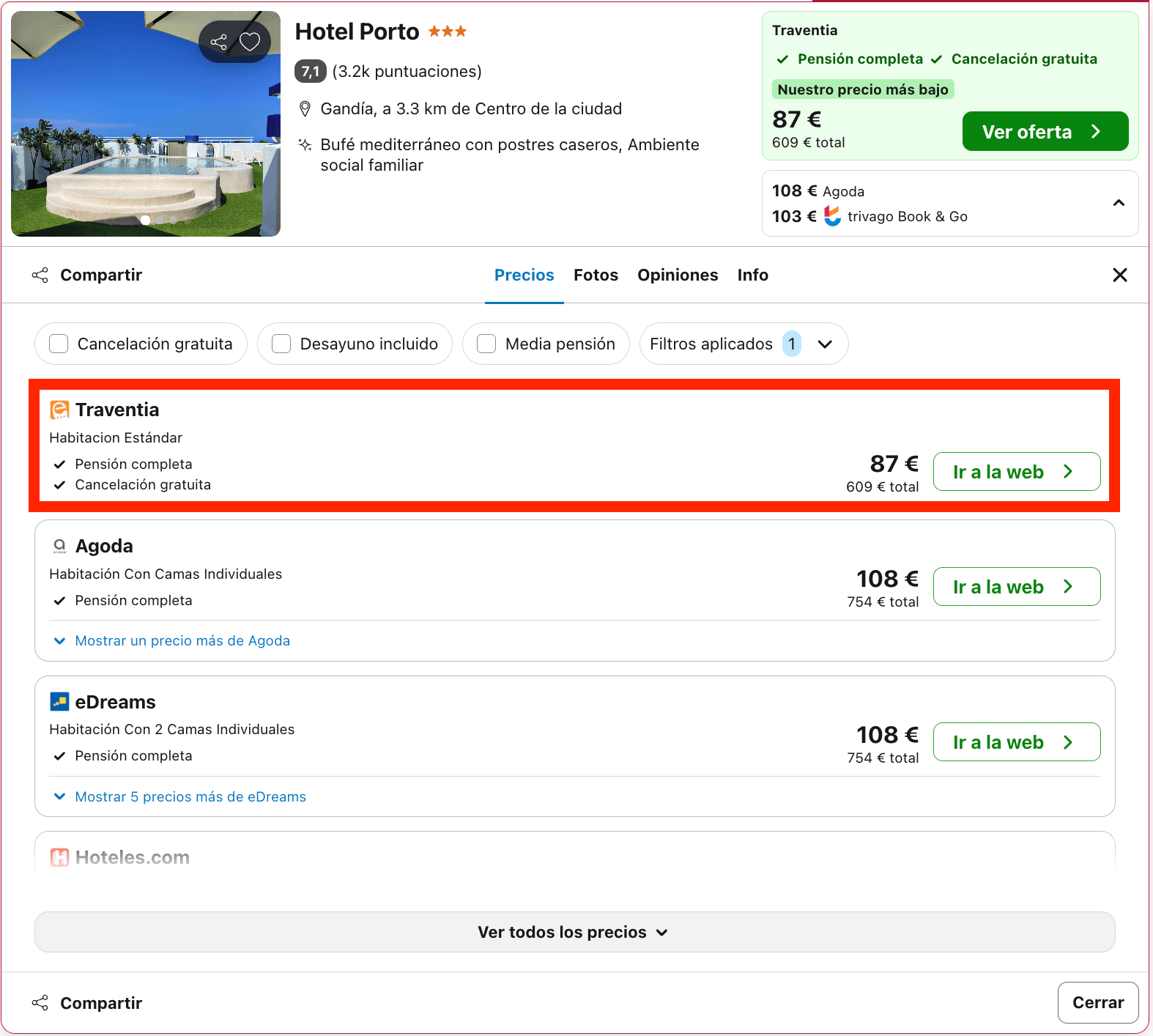1153x1036 pixels.
Task: Open the Filtros aplicados dropdown
Action: click(x=744, y=344)
